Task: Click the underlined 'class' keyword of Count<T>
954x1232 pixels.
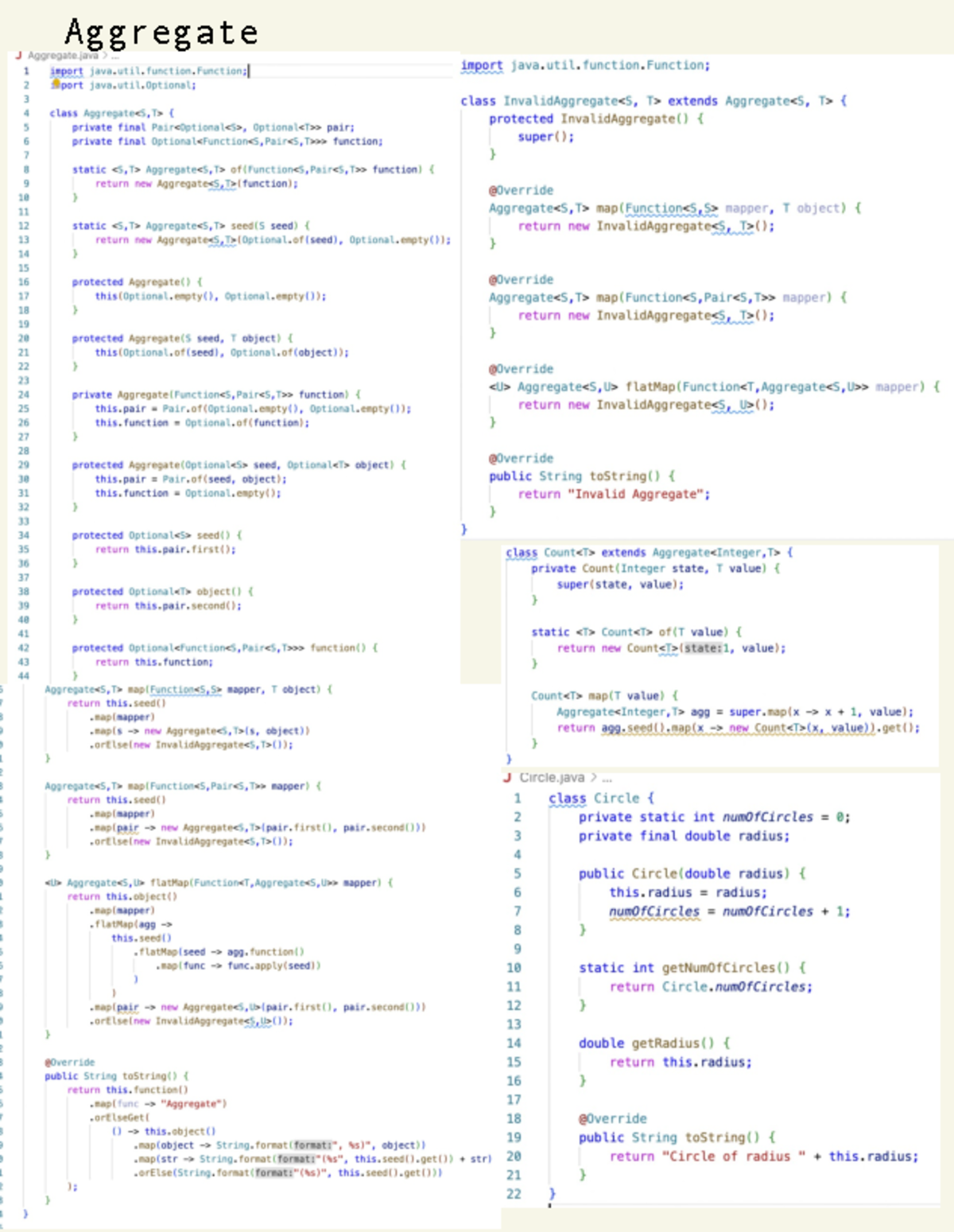Action: coord(522,552)
